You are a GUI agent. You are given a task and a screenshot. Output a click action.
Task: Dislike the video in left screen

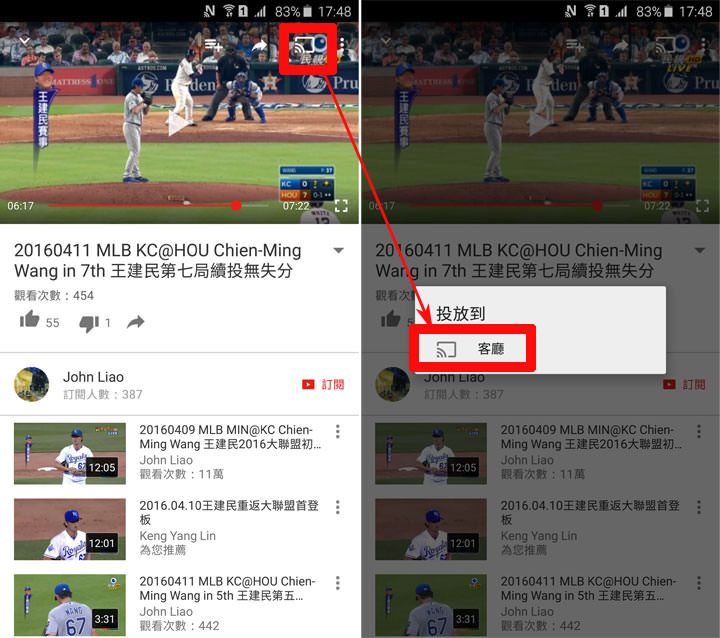[89, 323]
